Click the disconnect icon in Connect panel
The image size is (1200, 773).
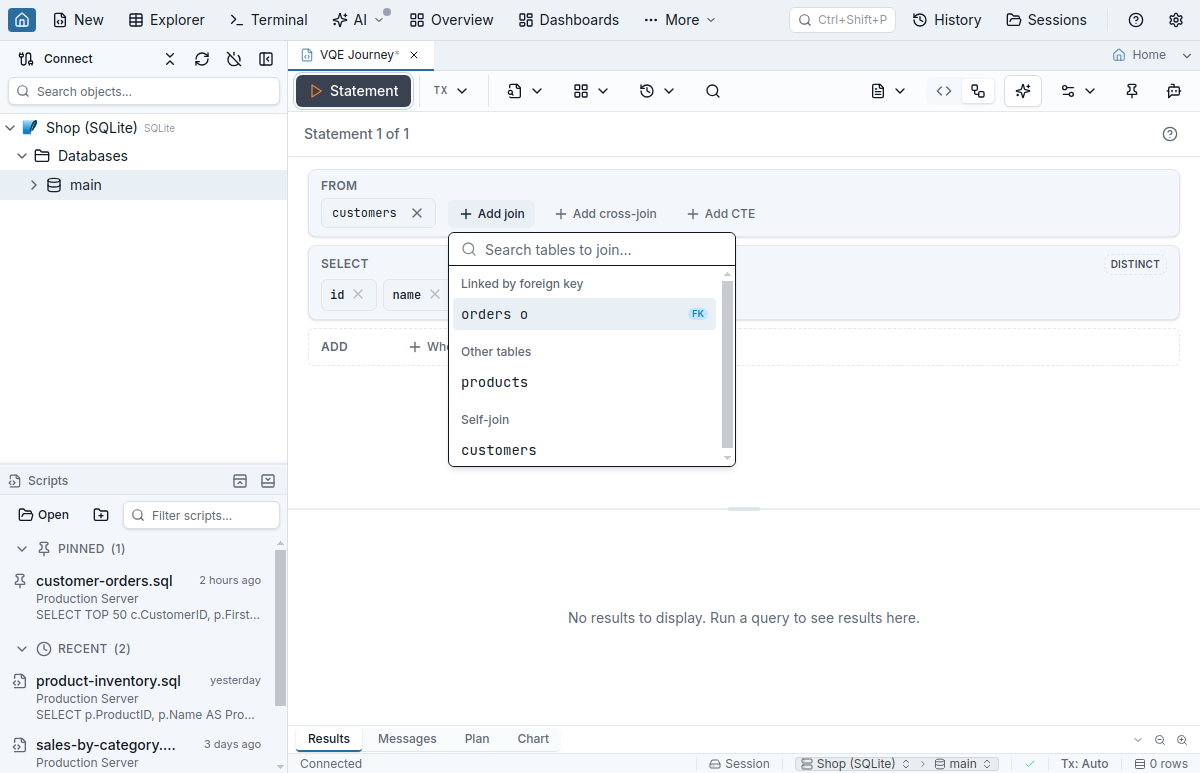point(234,59)
